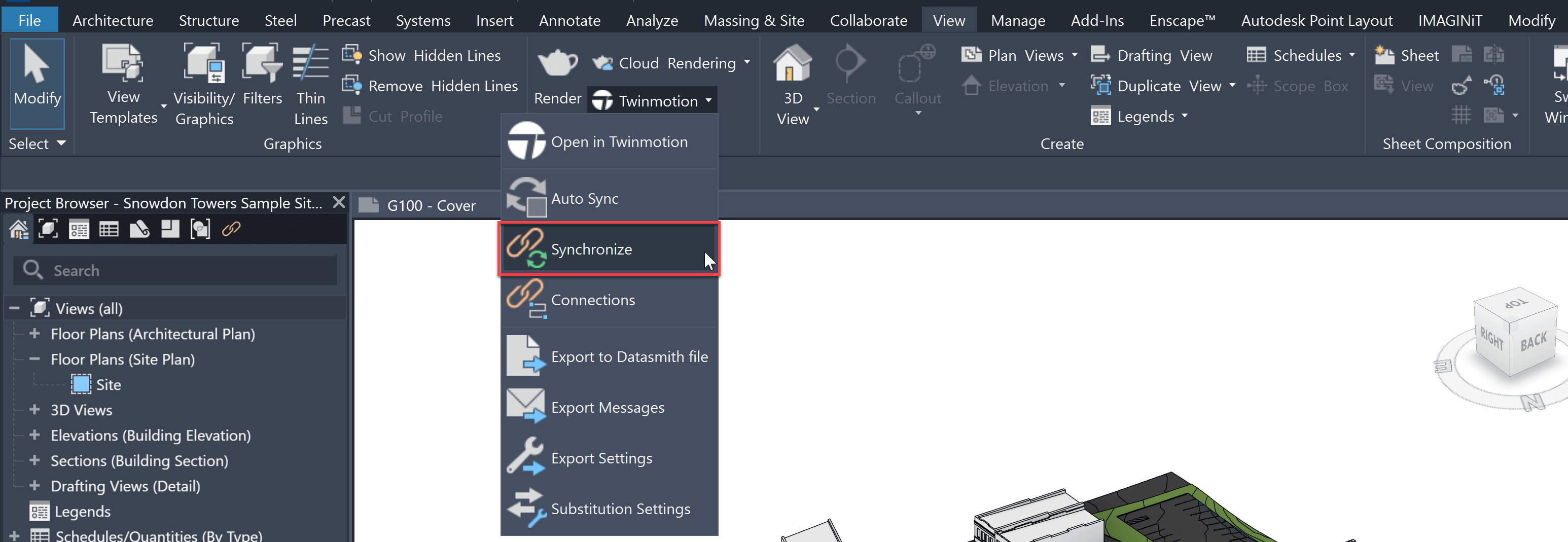The width and height of the screenshot is (1568, 542).
Task: Choose Export Messages
Action: tap(610, 407)
